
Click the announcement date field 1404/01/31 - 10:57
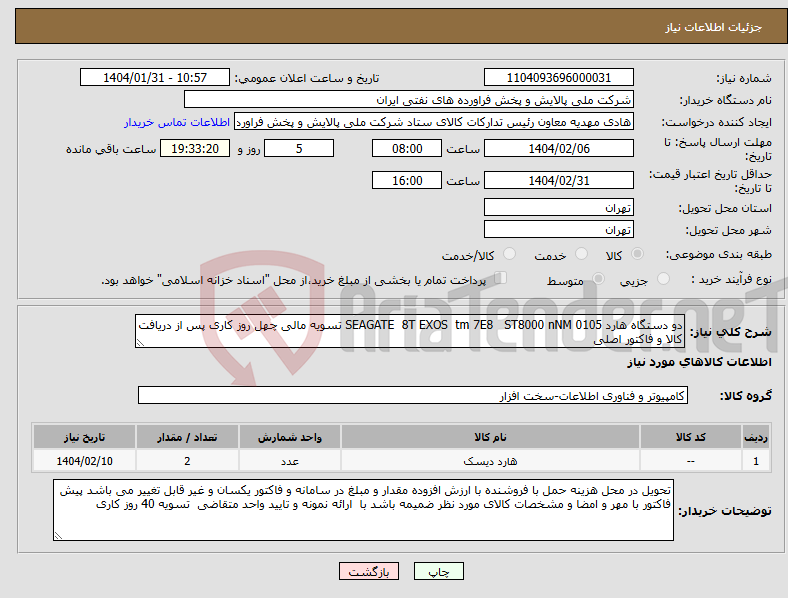point(155,77)
